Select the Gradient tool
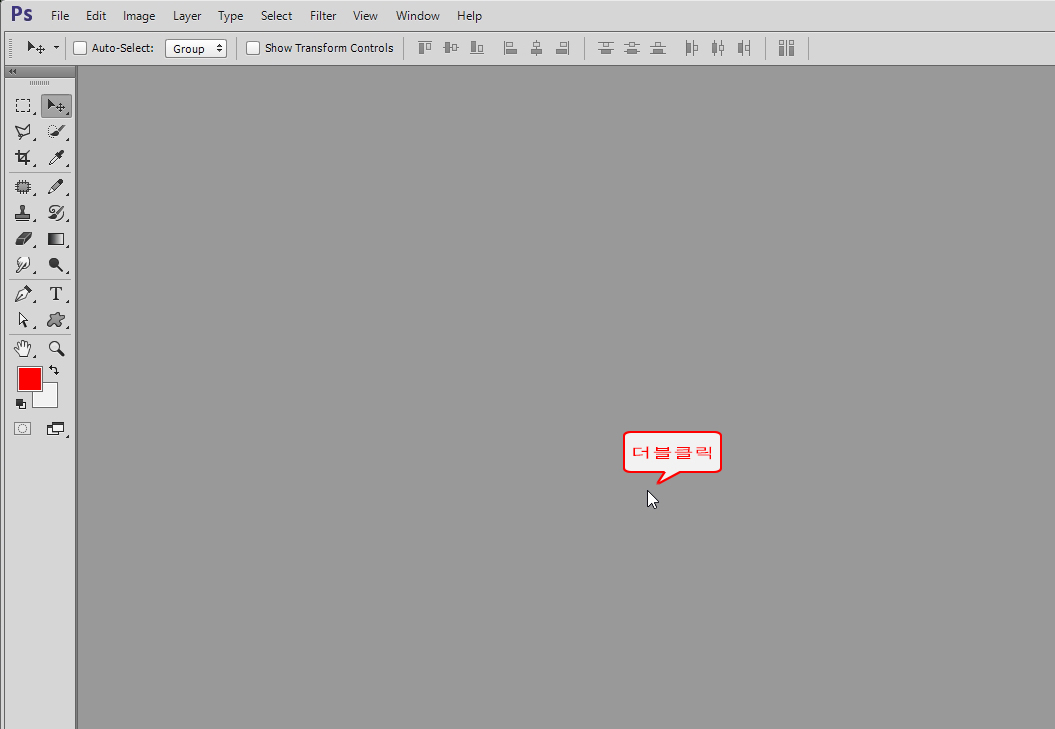The width and height of the screenshot is (1055, 729). [x=56, y=239]
